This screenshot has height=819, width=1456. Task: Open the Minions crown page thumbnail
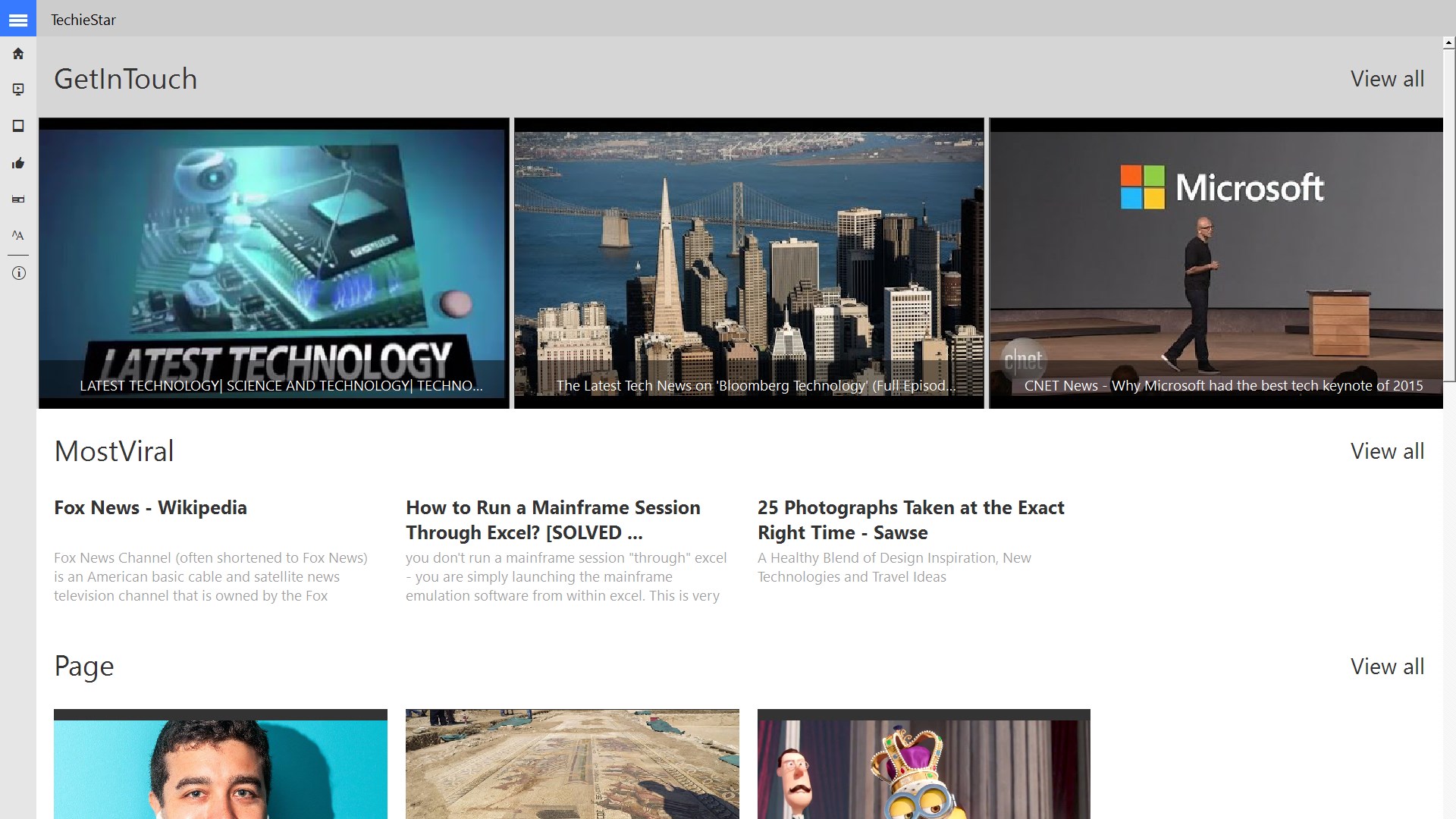pos(924,764)
